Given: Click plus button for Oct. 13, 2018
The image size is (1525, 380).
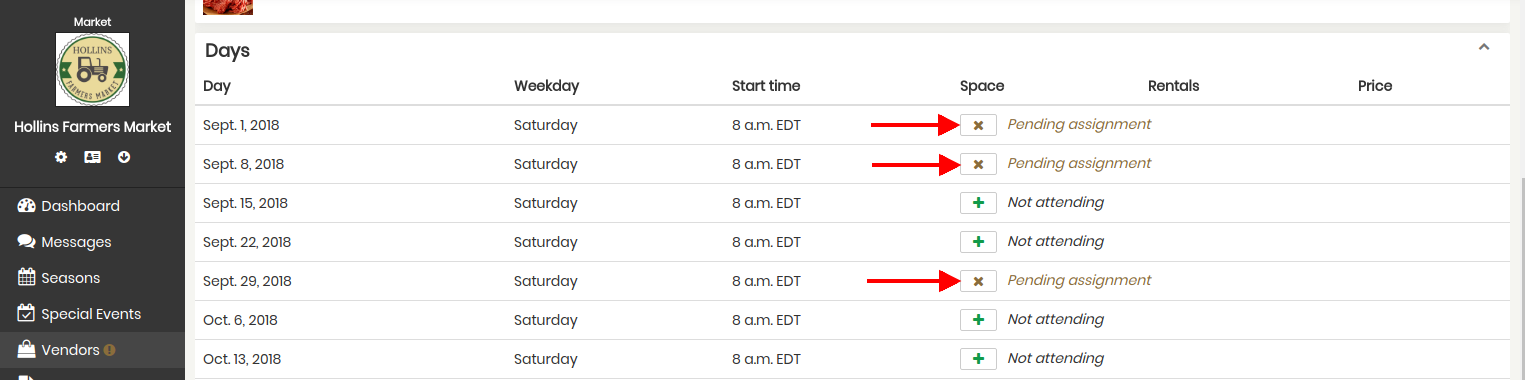Looking at the screenshot, I should (978, 359).
